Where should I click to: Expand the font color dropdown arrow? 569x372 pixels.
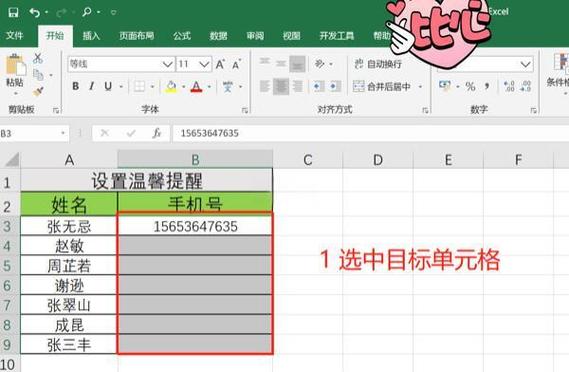tap(209, 86)
